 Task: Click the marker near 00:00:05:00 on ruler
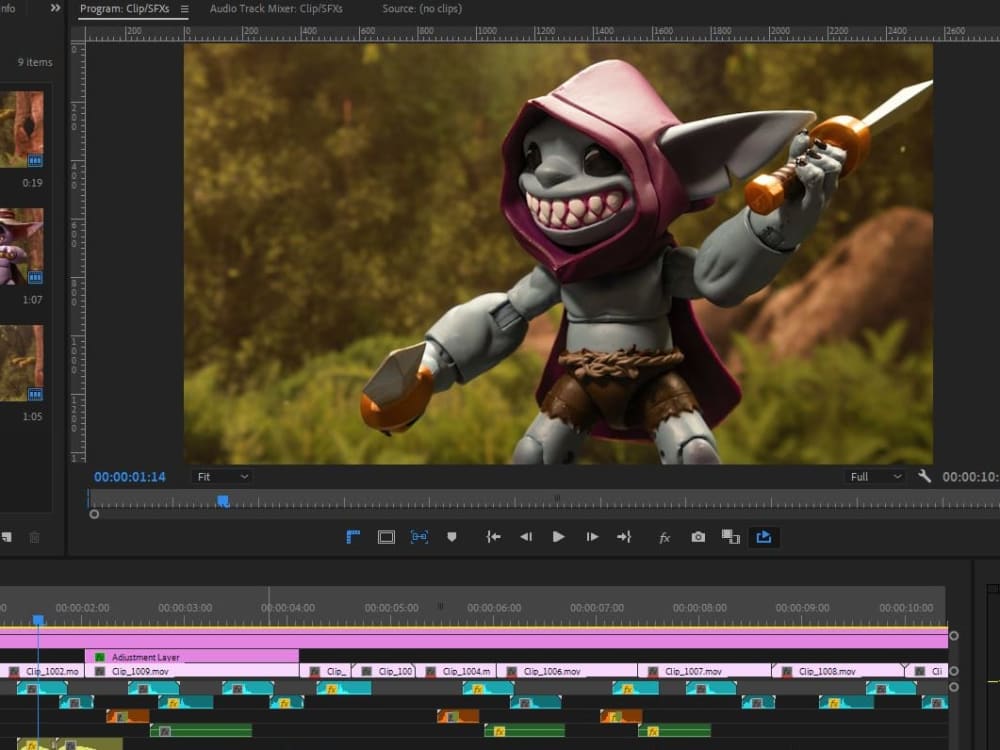(440, 606)
